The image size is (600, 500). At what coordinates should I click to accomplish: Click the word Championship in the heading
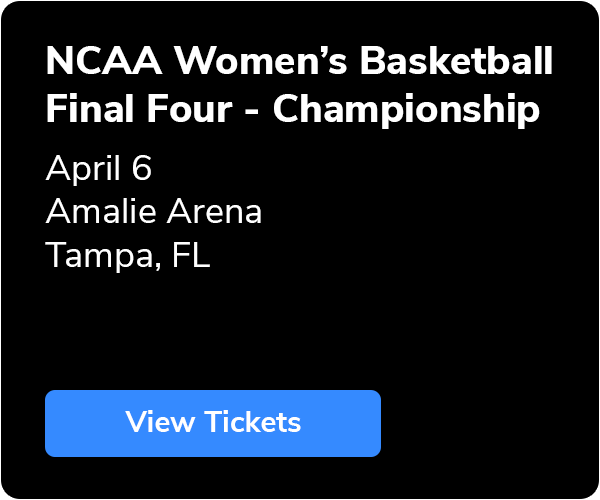click(406, 110)
